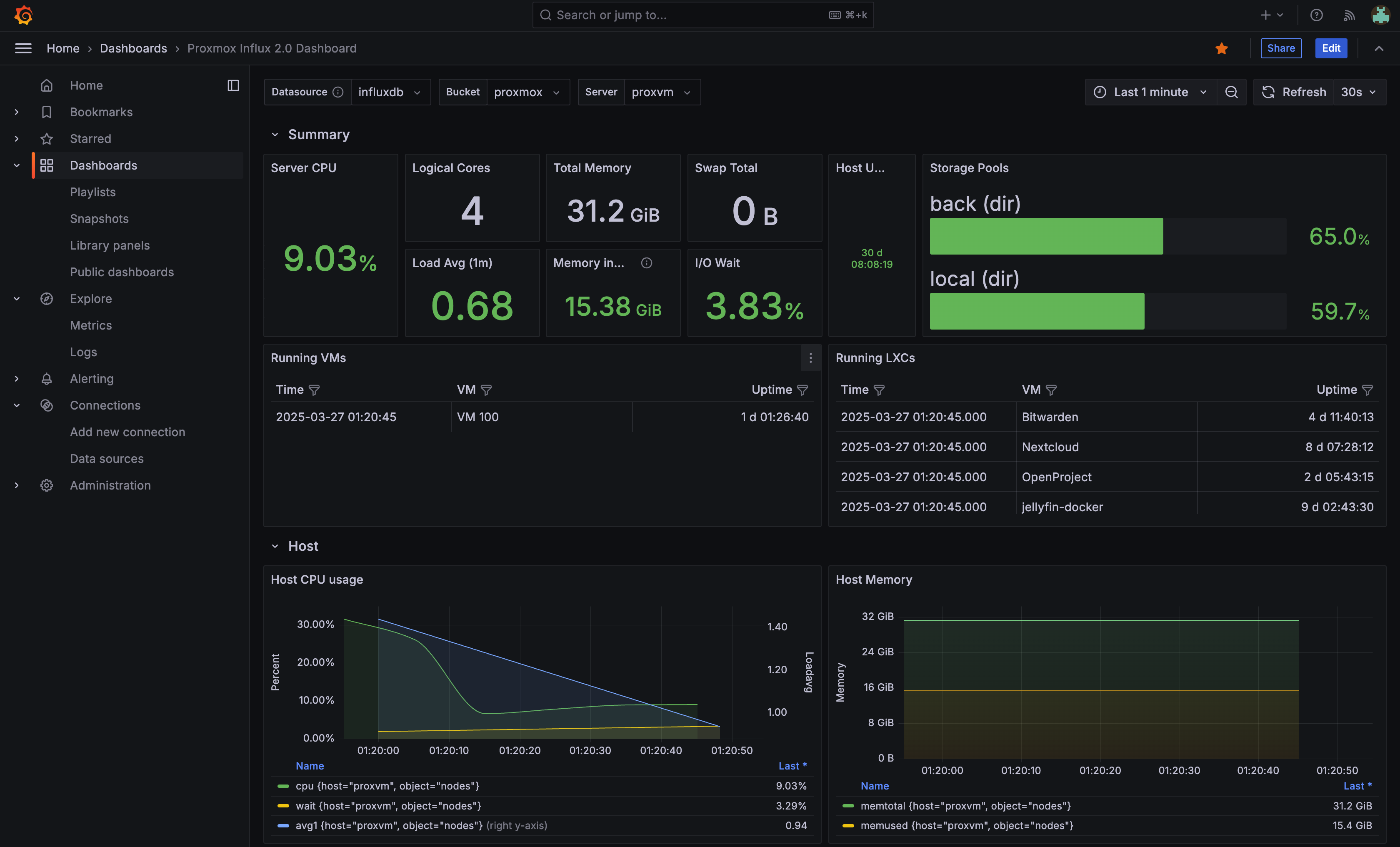Screen dimensions: 1400x847
Task: Open the user profile avatar
Action: pos(1381,15)
